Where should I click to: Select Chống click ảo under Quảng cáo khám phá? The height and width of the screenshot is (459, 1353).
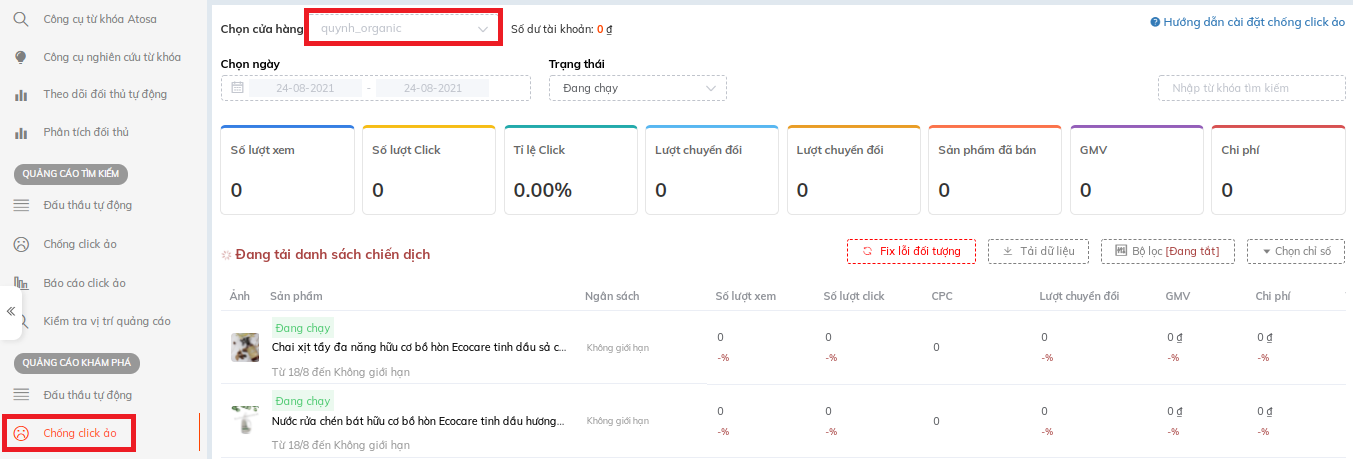(x=79, y=433)
